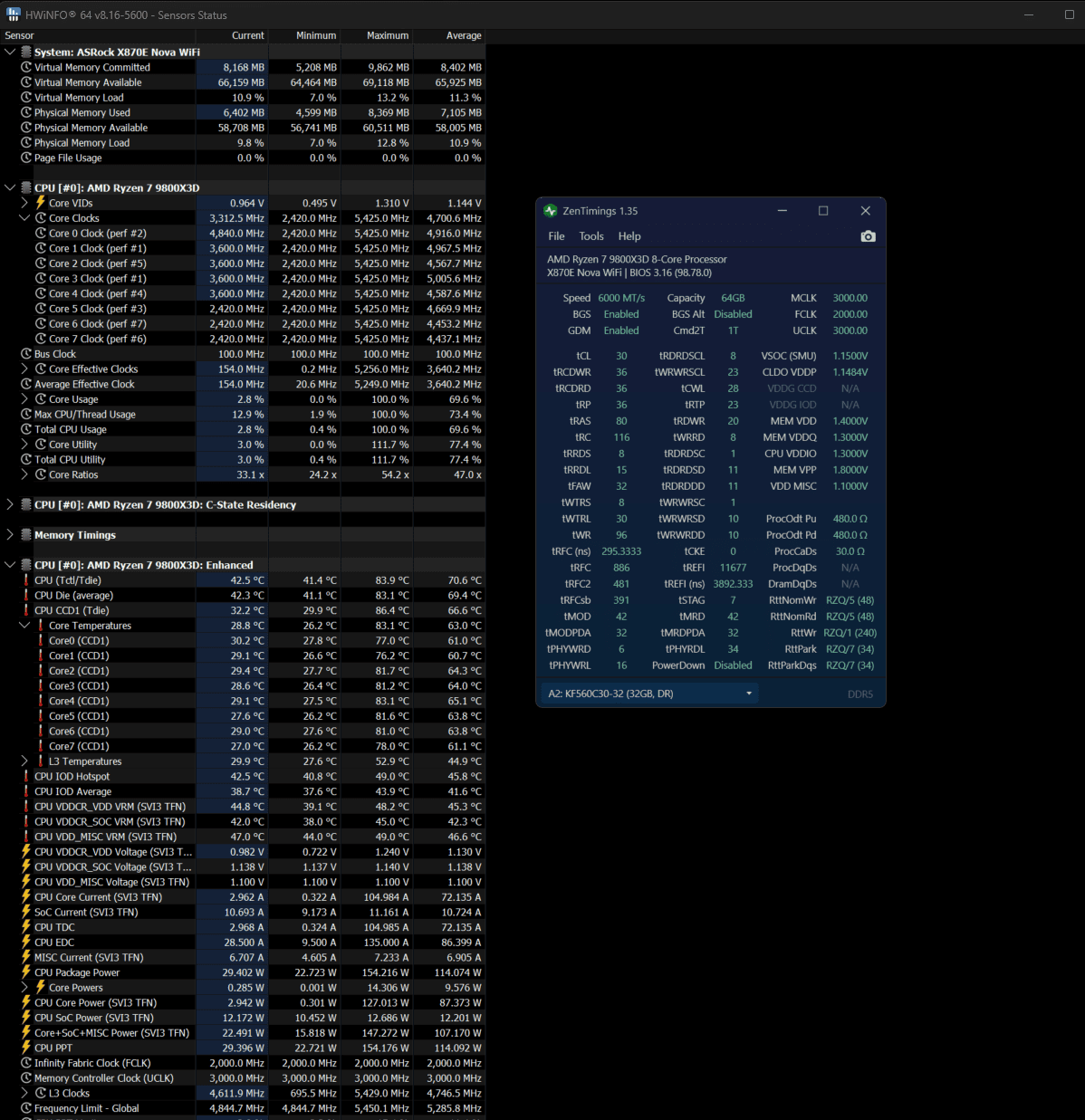This screenshot has height=1120, width=1085.
Task: Click the thermometer icon beside CPU (Tctl/Tdie)
Action: point(26,580)
